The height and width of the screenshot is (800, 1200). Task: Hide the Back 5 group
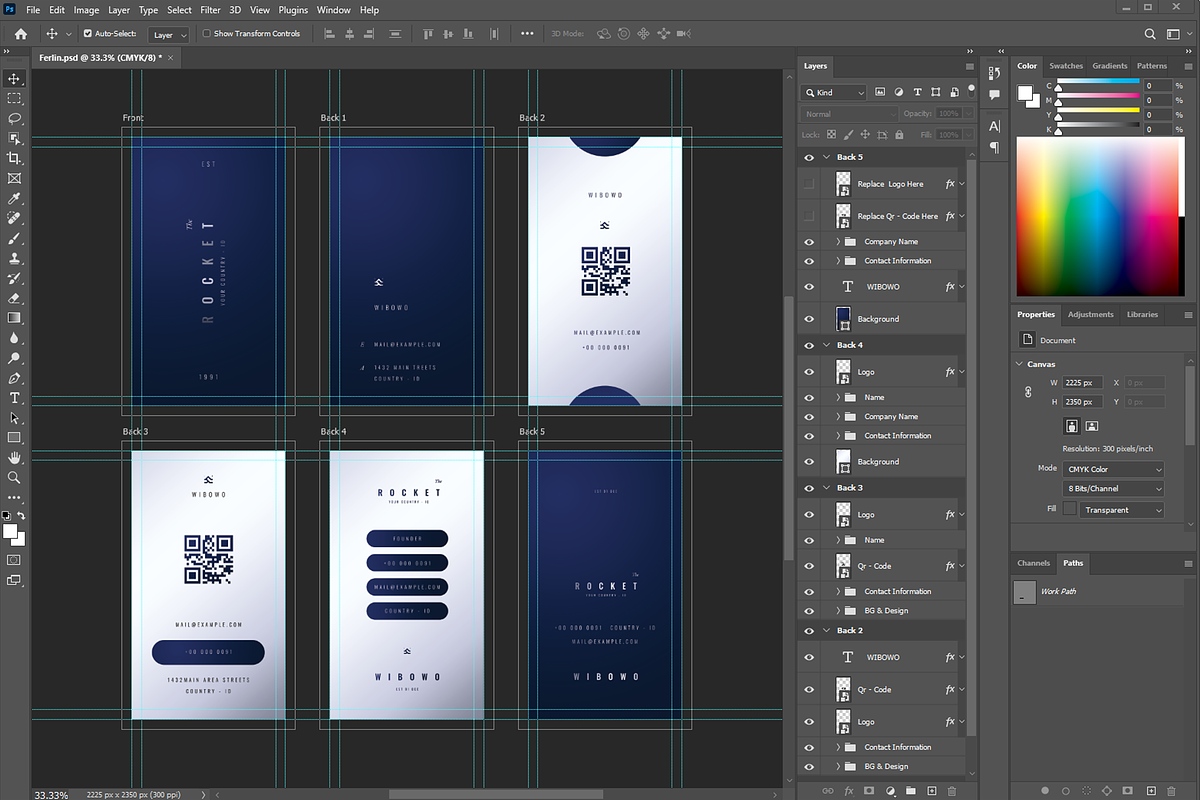(x=809, y=157)
